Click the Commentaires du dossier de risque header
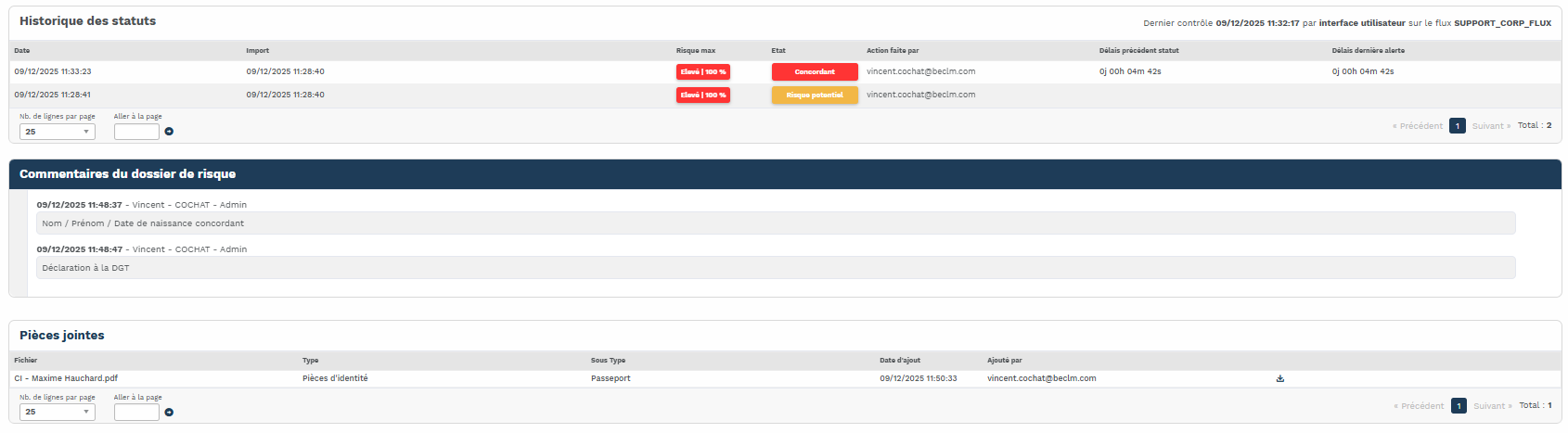Screen dimensions: 1568x433 (x=128, y=174)
